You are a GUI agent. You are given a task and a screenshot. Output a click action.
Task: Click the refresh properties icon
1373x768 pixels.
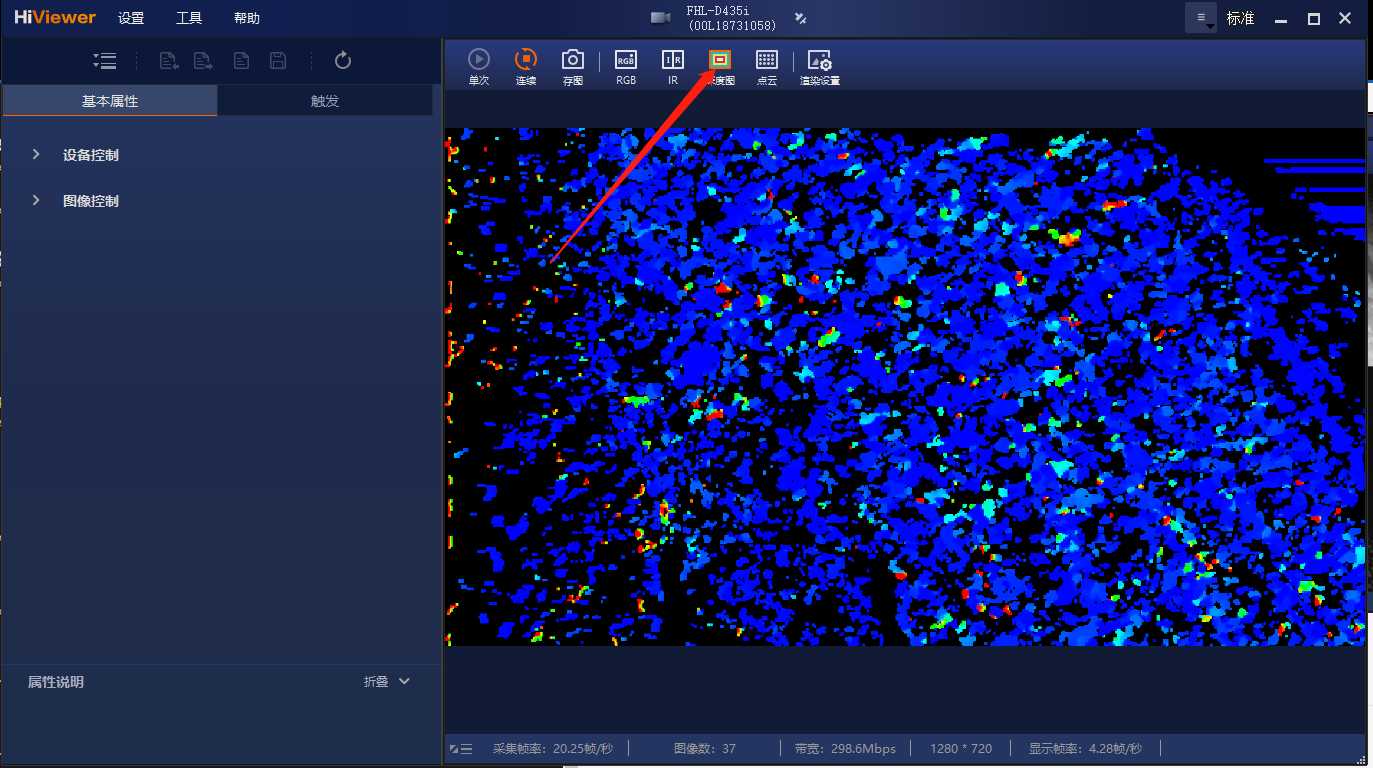click(x=343, y=61)
